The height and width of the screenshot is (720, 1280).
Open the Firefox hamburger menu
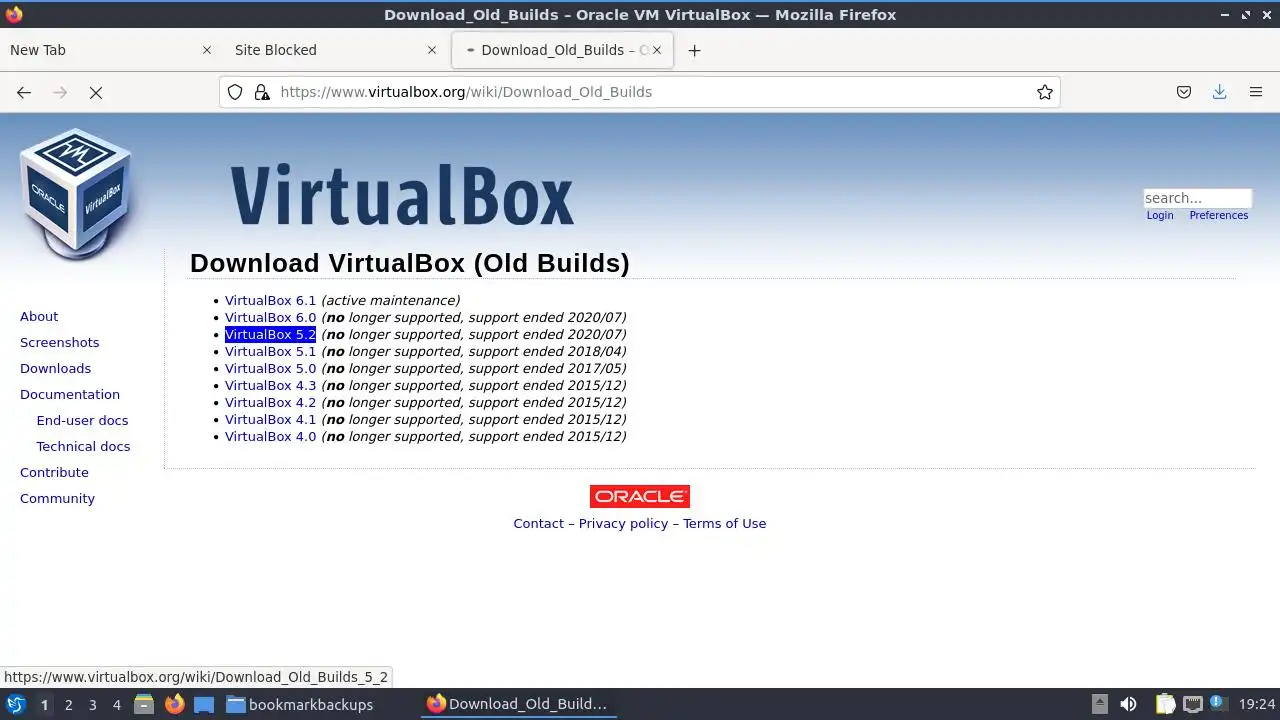(x=1256, y=92)
